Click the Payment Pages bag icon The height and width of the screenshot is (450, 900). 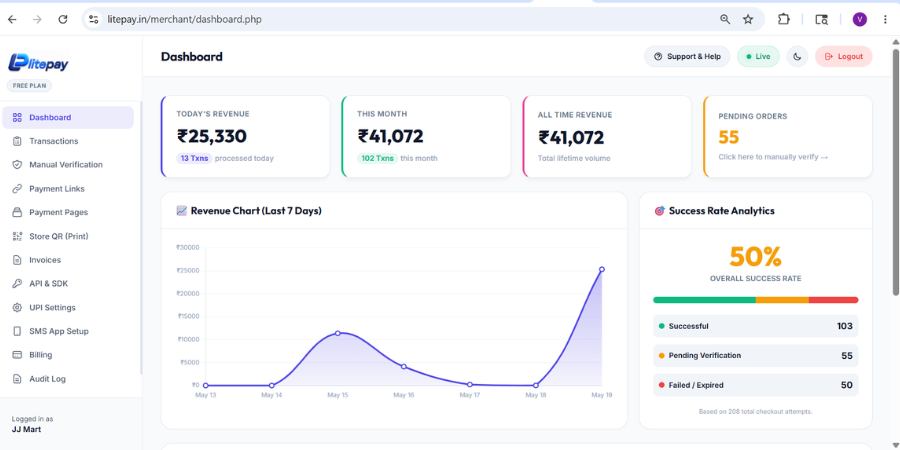click(x=17, y=212)
